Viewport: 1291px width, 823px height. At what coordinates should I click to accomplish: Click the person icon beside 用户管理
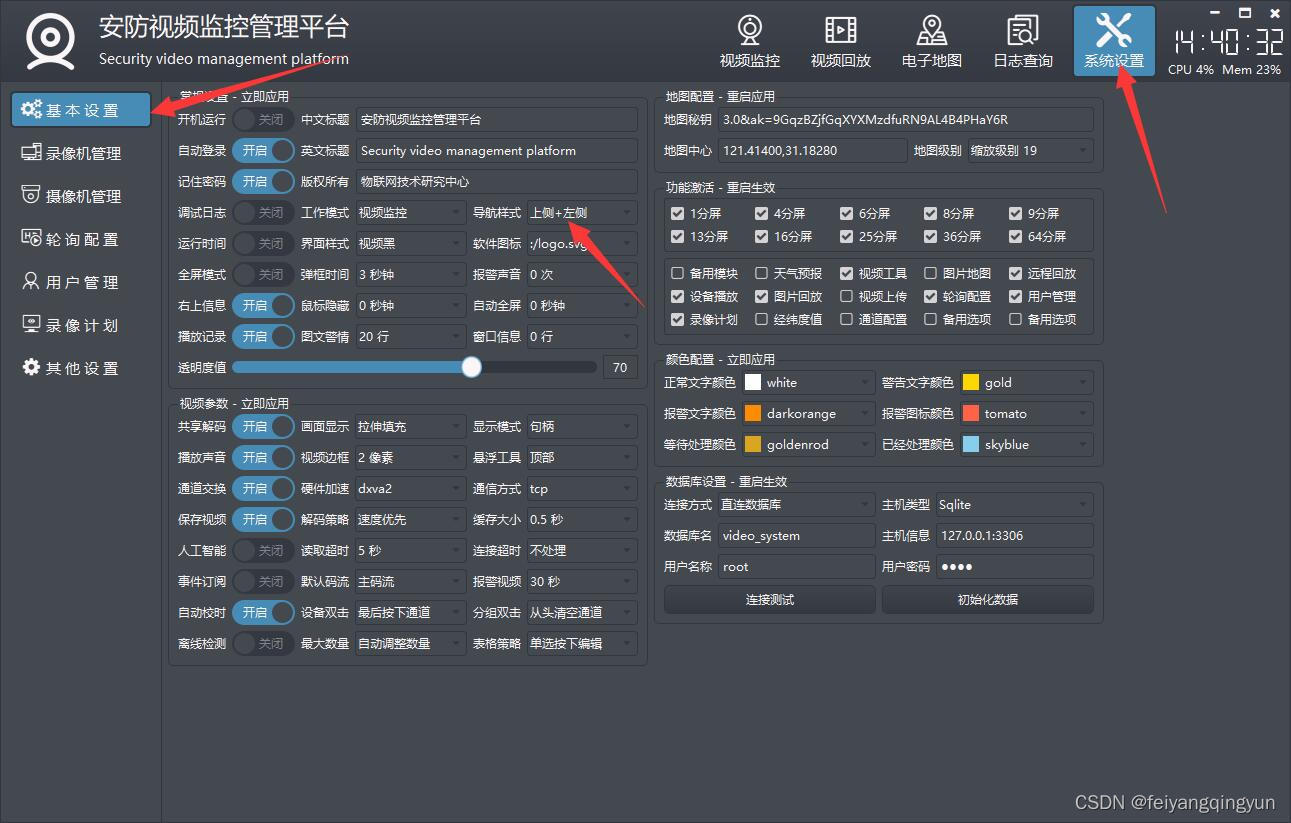click(x=31, y=281)
